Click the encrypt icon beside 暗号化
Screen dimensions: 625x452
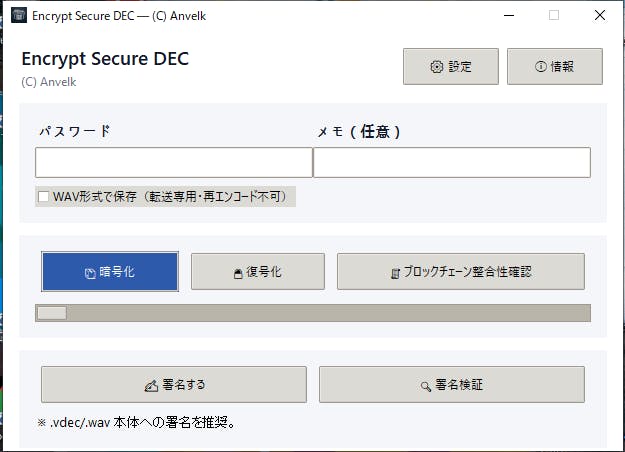point(90,272)
